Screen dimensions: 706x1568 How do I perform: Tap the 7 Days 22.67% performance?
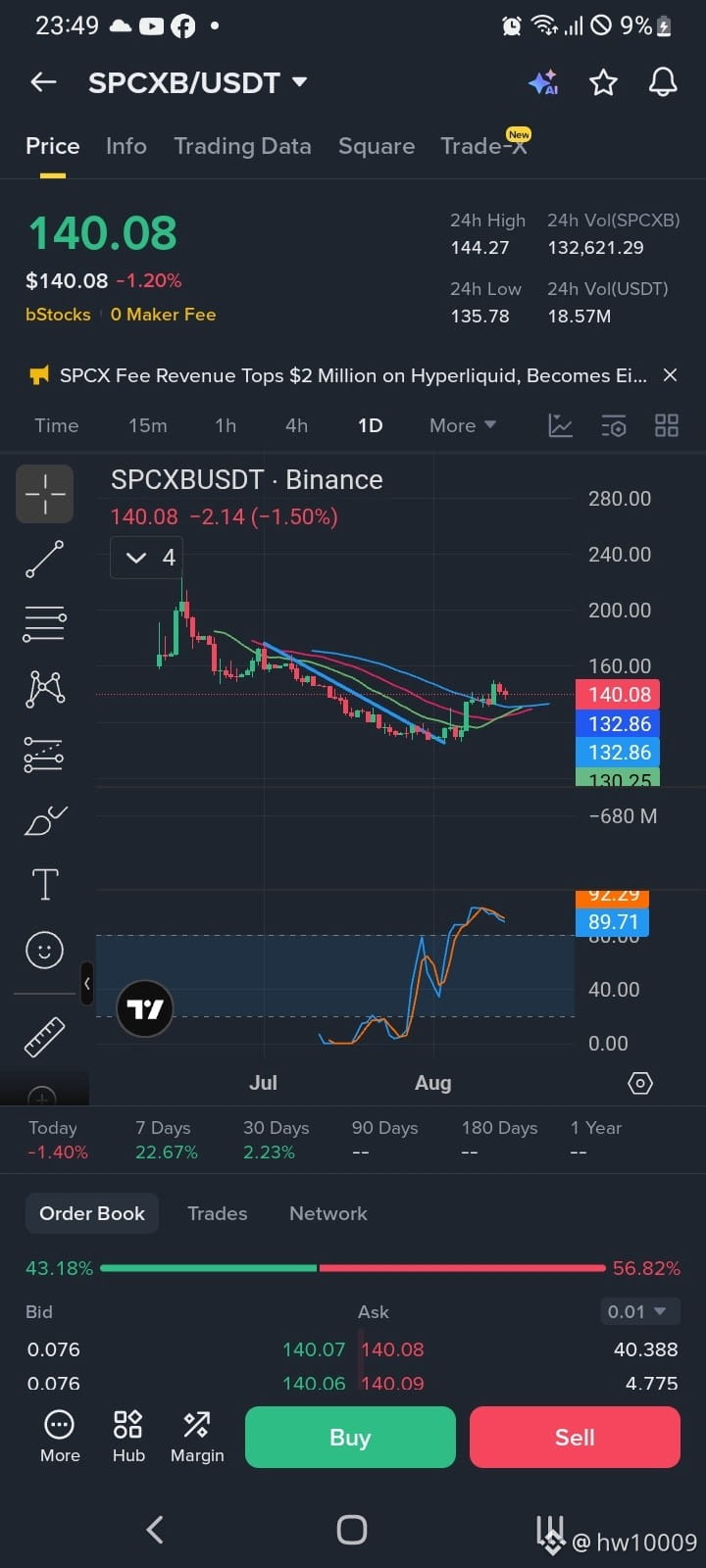click(x=167, y=1140)
